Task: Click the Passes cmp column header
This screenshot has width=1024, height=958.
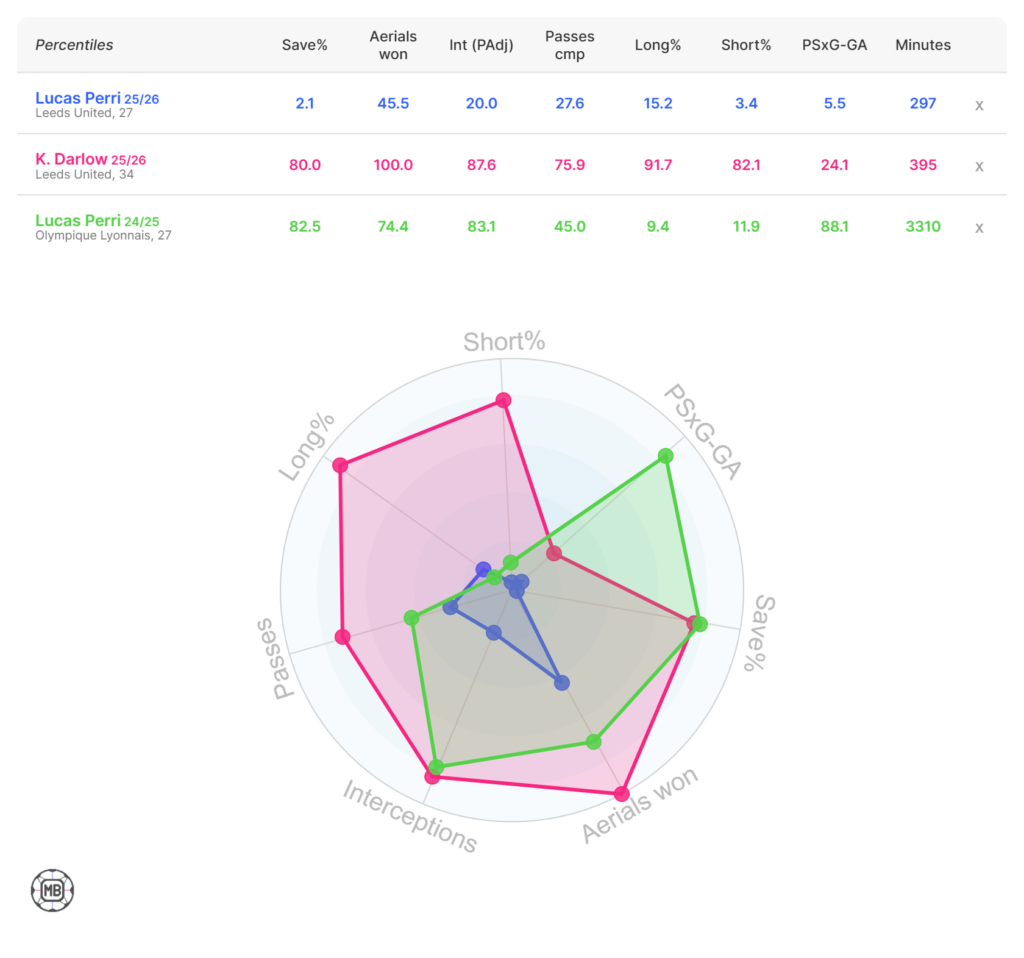Action: [569, 45]
